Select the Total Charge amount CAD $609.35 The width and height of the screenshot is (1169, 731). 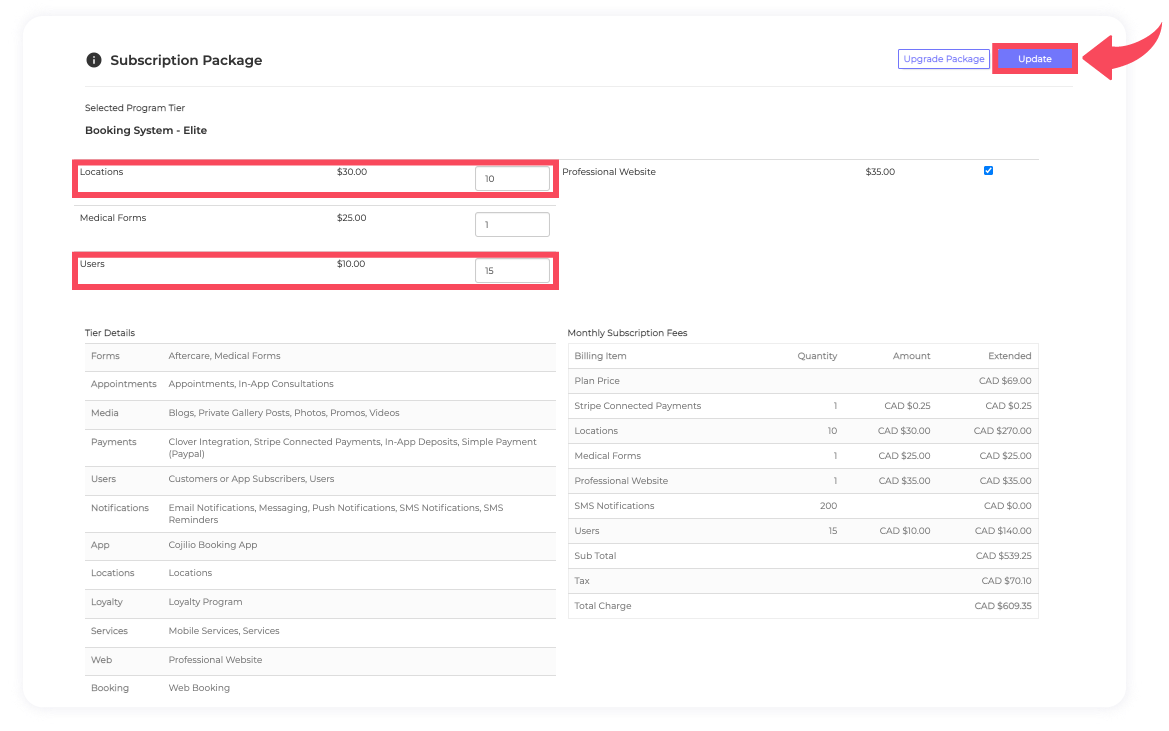click(1003, 606)
